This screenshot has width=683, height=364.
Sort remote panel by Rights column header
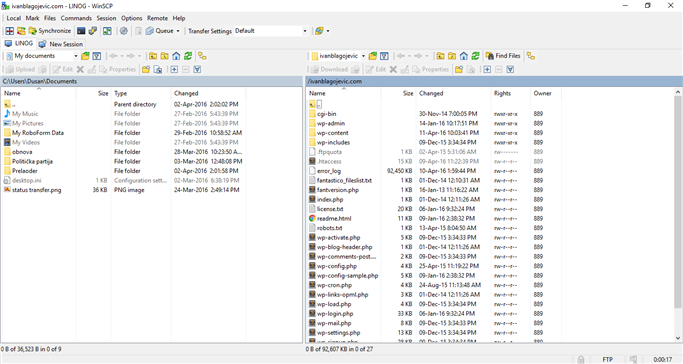(x=510, y=93)
